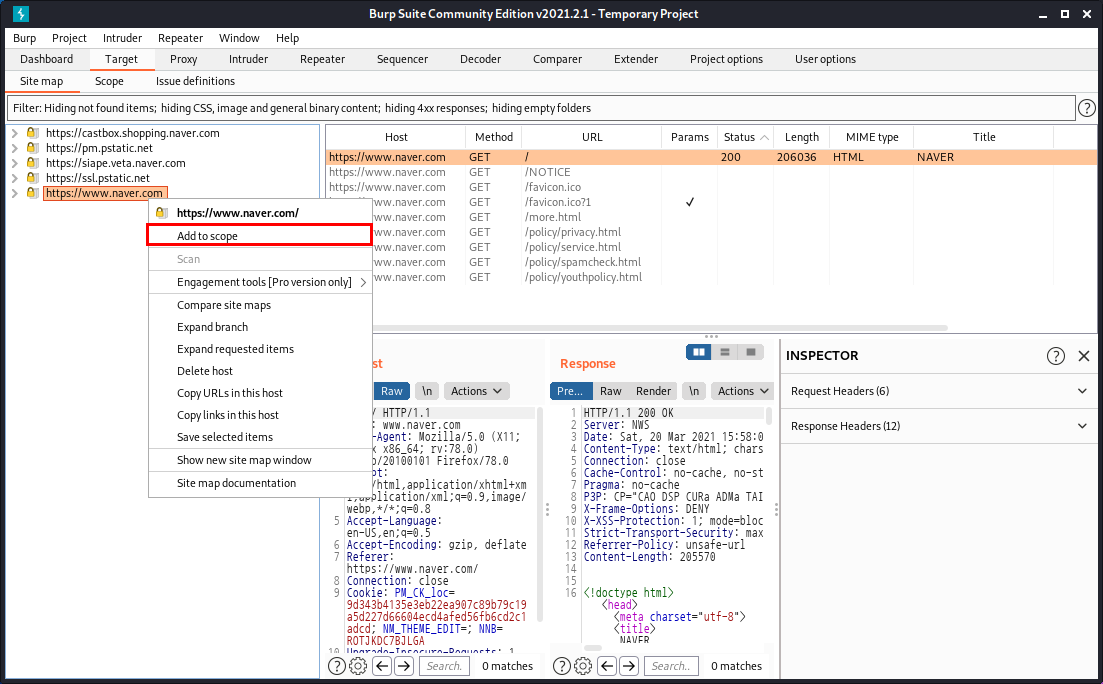Select the /more.html request row
Viewport: 1103px width, 684px height.
[711, 217]
